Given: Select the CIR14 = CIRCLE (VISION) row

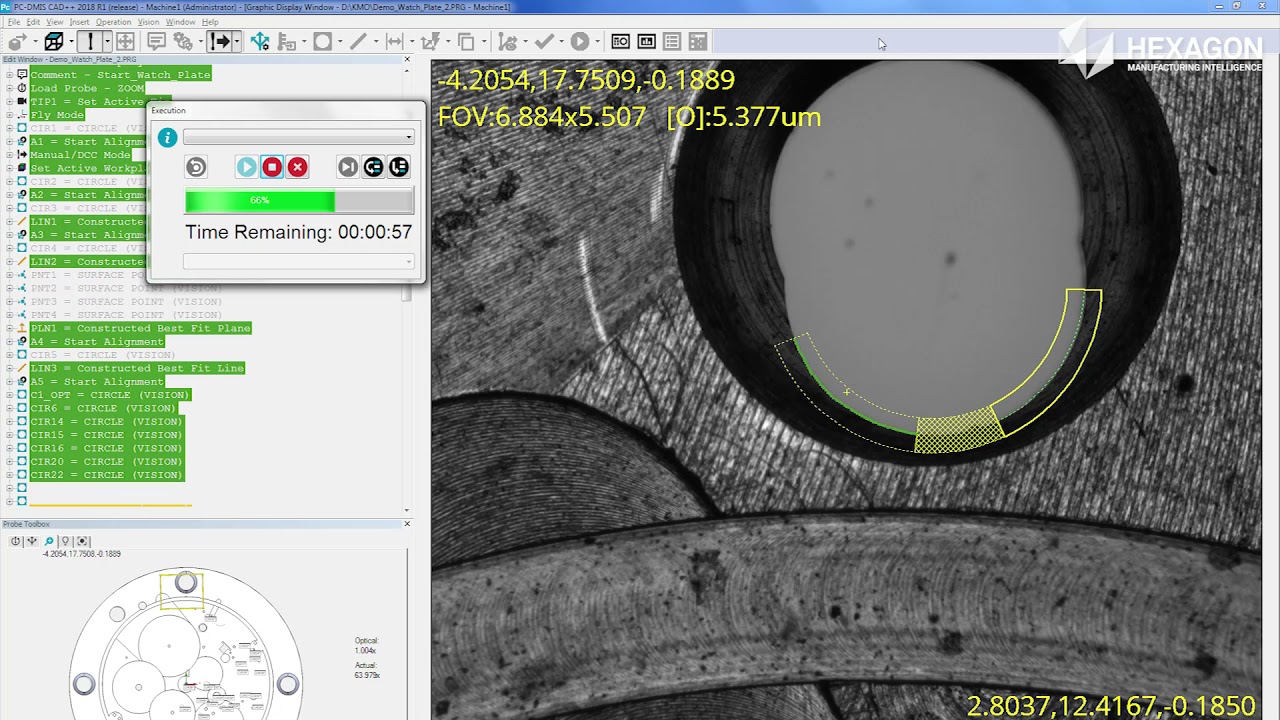Looking at the screenshot, I should click(x=107, y=421).
